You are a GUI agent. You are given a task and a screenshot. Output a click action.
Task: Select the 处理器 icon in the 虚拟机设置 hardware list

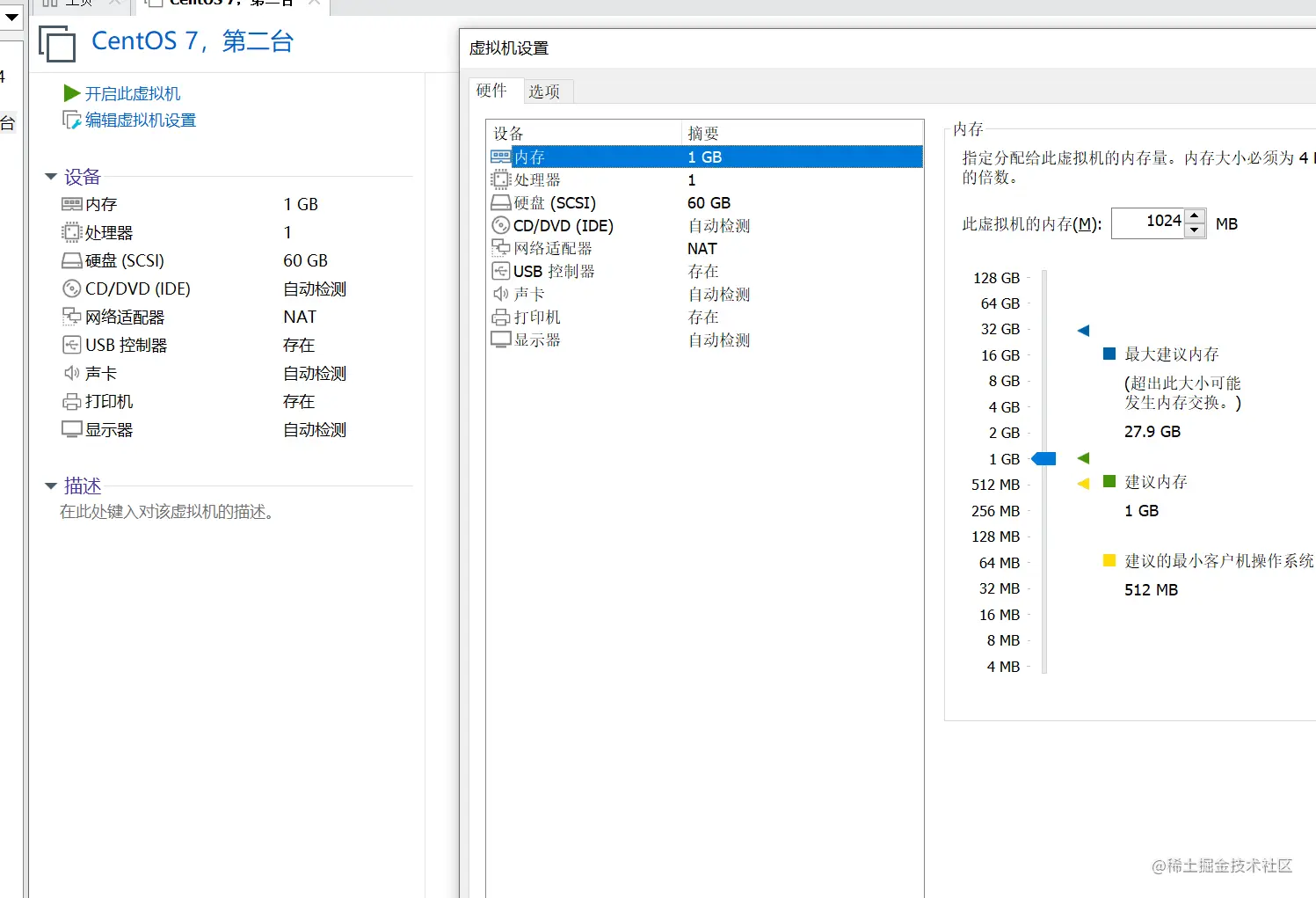coord(501,179)
